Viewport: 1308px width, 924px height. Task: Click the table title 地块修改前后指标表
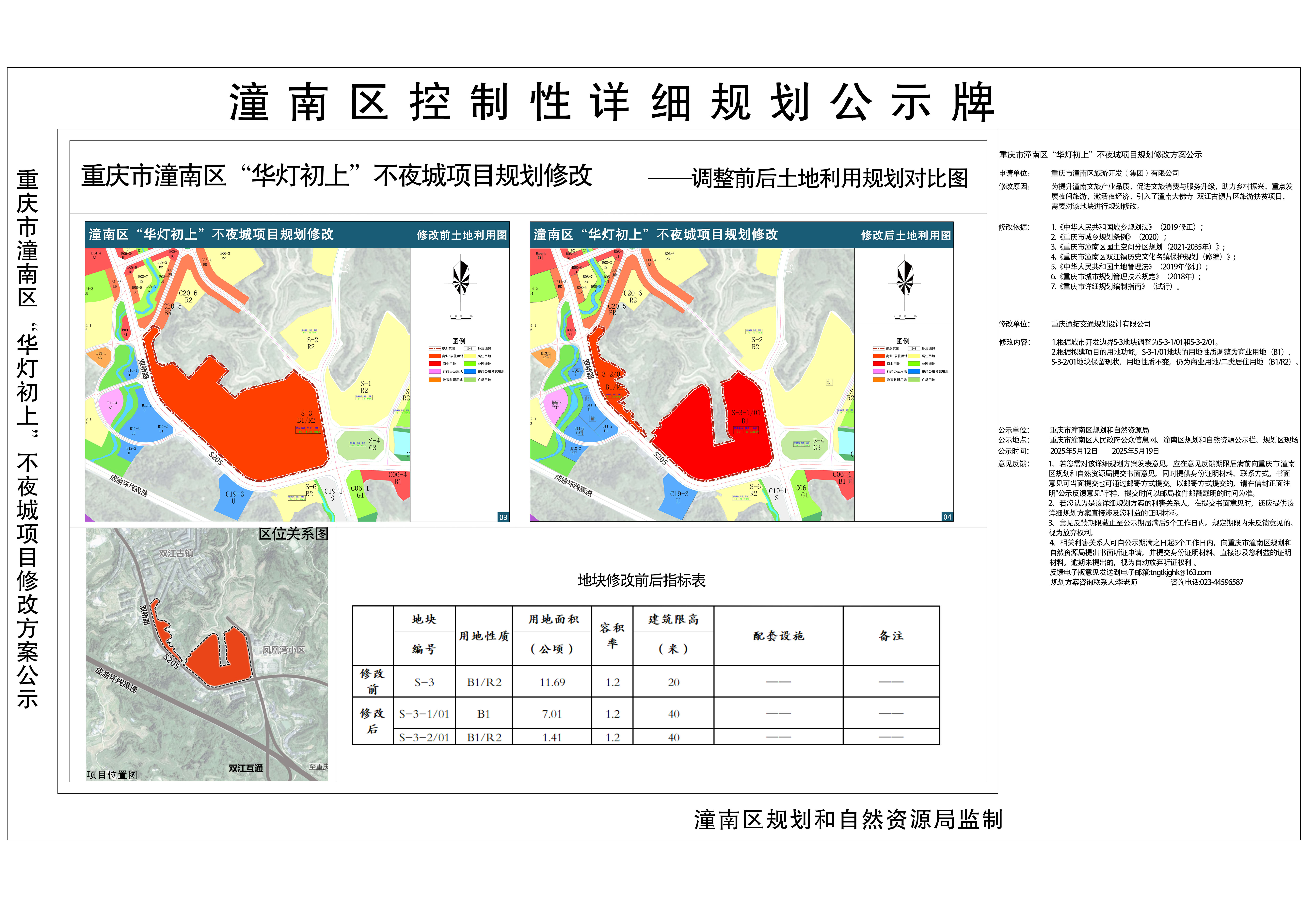coord(642,580)
